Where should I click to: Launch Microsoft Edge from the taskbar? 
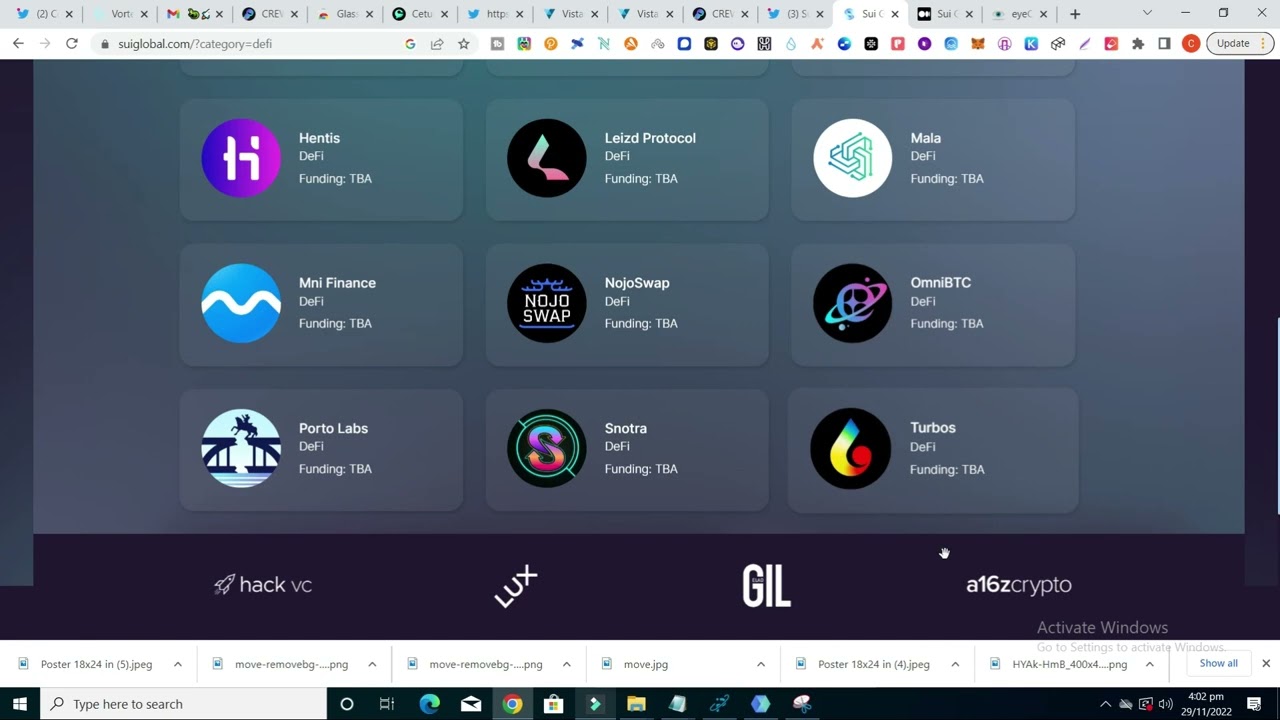click(429, 704)
